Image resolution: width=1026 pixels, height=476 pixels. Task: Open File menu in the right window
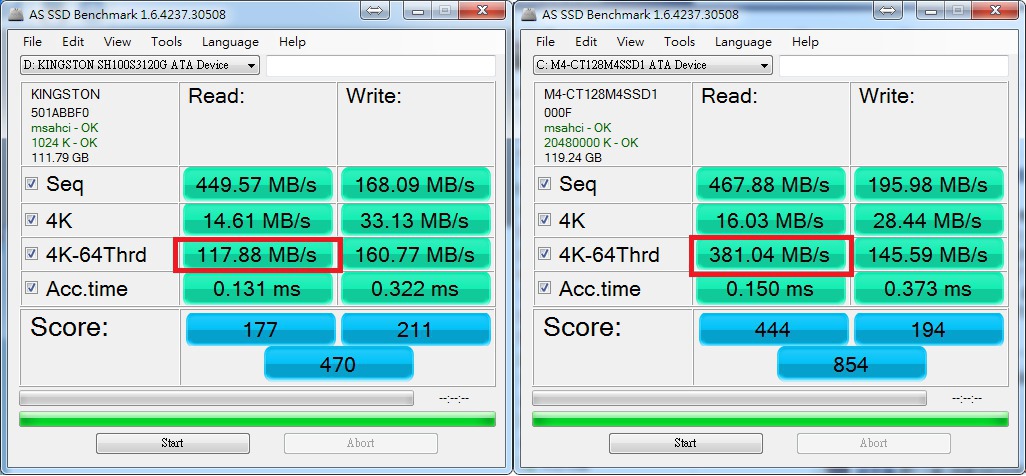[x=545, y=42]
